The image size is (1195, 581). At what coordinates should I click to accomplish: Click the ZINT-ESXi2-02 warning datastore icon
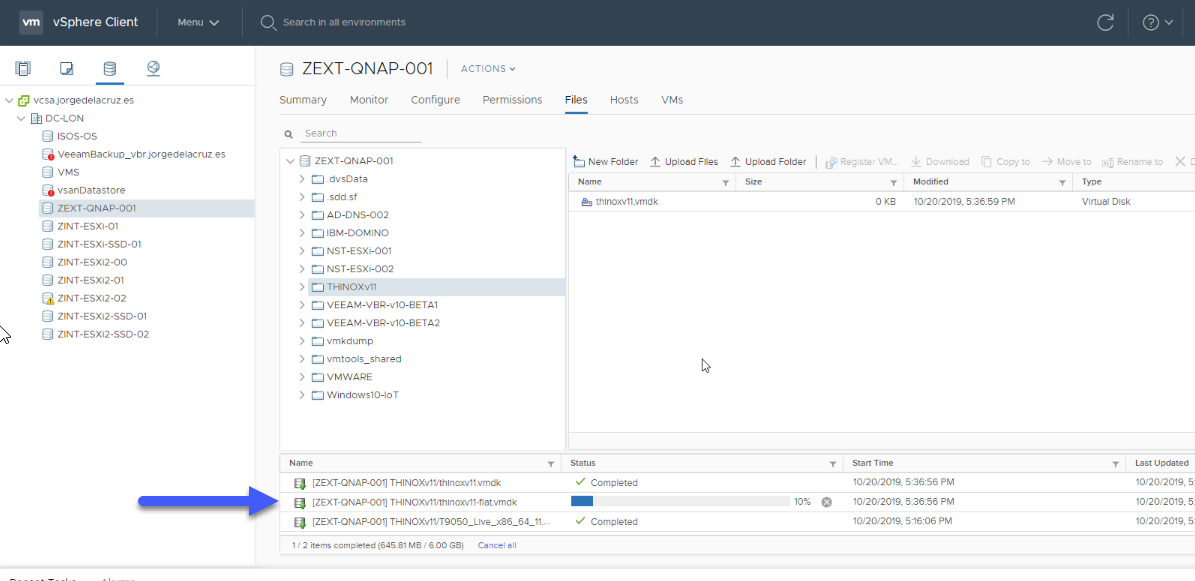point(48,298)
